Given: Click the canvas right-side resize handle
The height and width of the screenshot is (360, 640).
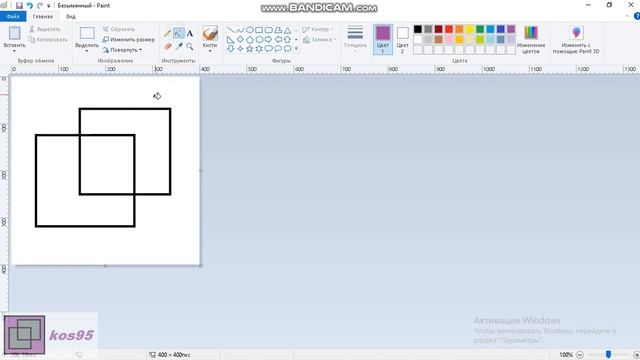Looking at the screenshot, I should click(x=201, y=171).
